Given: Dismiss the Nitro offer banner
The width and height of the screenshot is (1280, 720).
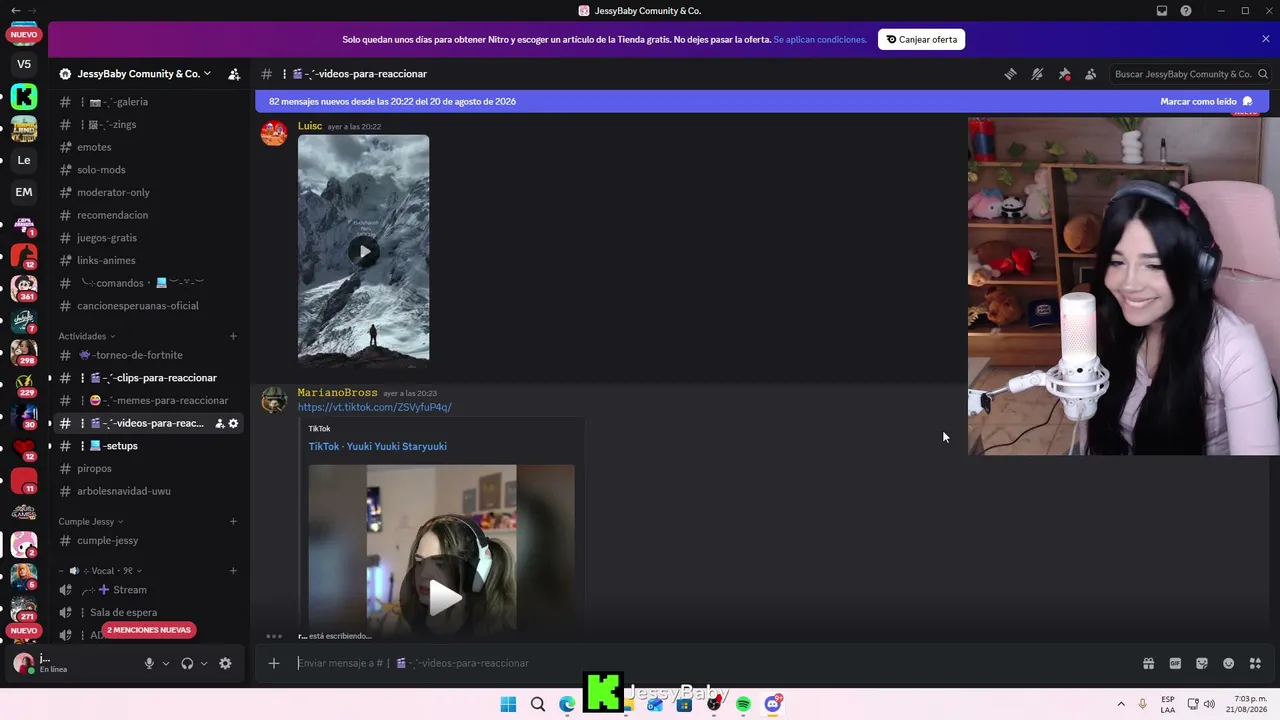Looking at the screenshot, I should pyautogui.click(x=1265, y=39).
